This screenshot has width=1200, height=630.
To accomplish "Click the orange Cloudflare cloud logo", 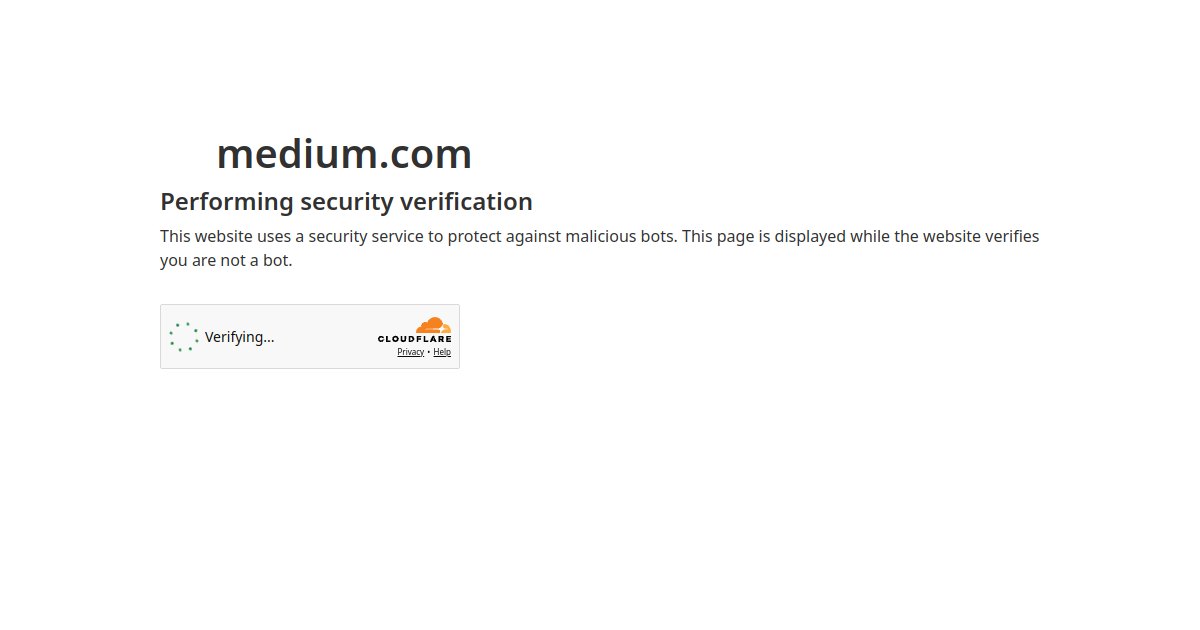I will coord(434,325).
